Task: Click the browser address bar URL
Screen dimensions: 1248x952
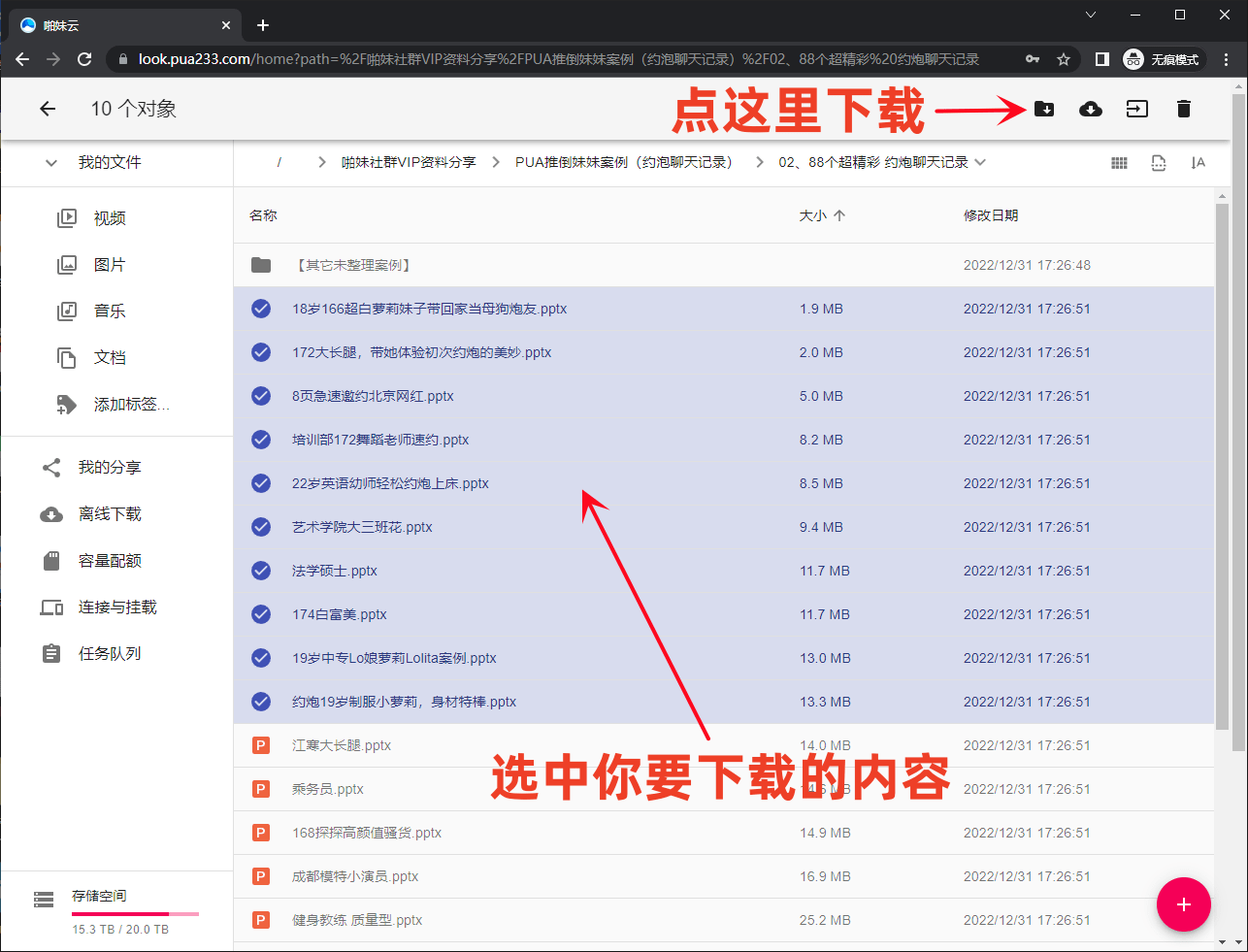Action: (x=558, y=59)
